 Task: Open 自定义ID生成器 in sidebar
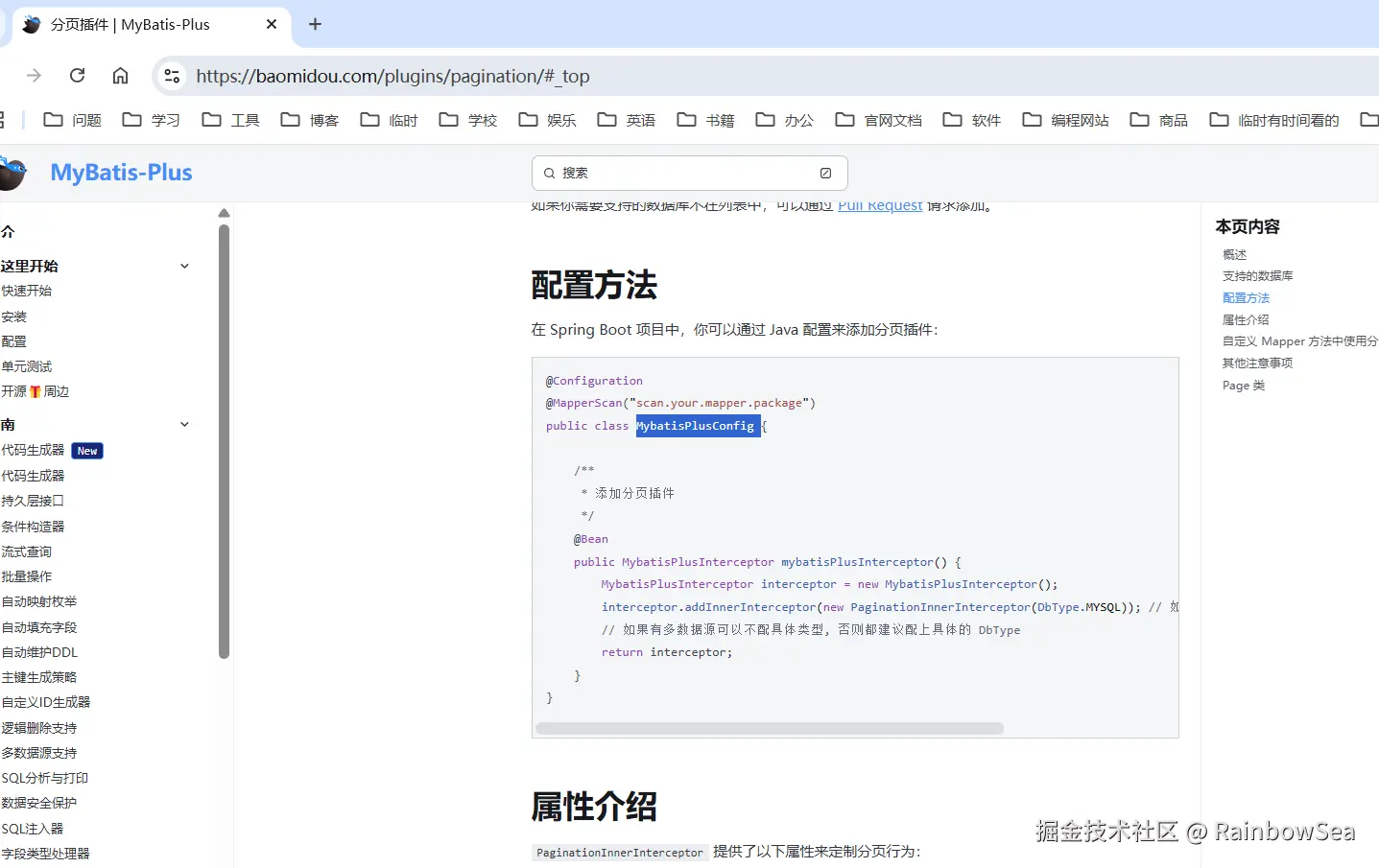[x=46, y=702]
